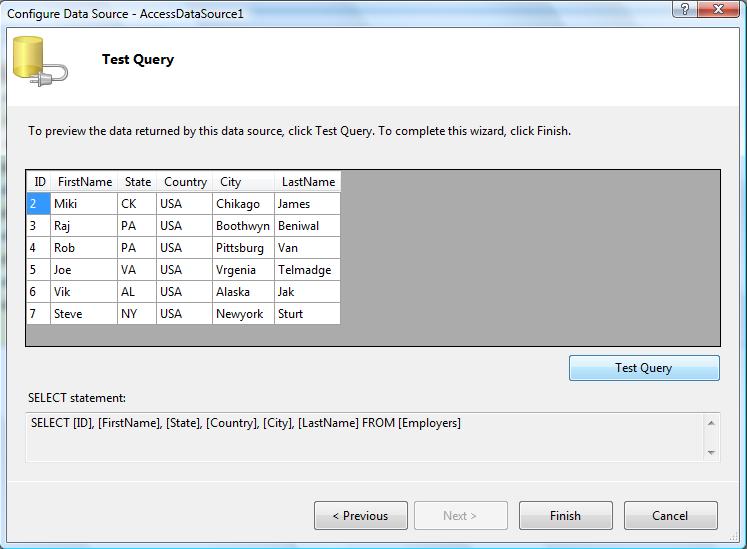The height and width of the screenshot is (549, 747).
Task: Select the Pittsburg city cell
Action: (x=244, y=247)
